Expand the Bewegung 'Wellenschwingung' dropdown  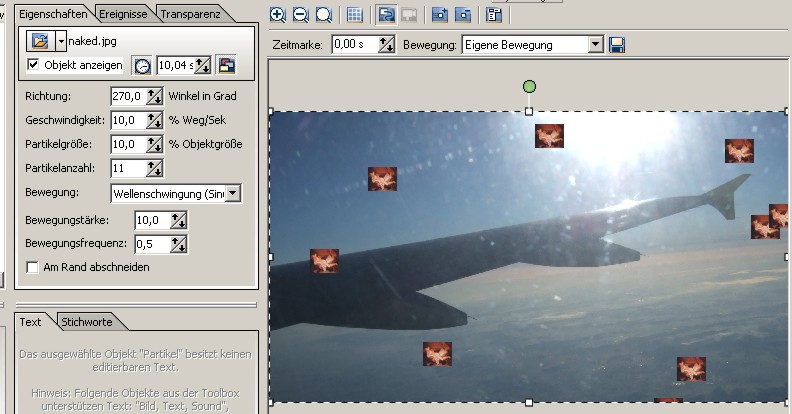tap(233, 194)
